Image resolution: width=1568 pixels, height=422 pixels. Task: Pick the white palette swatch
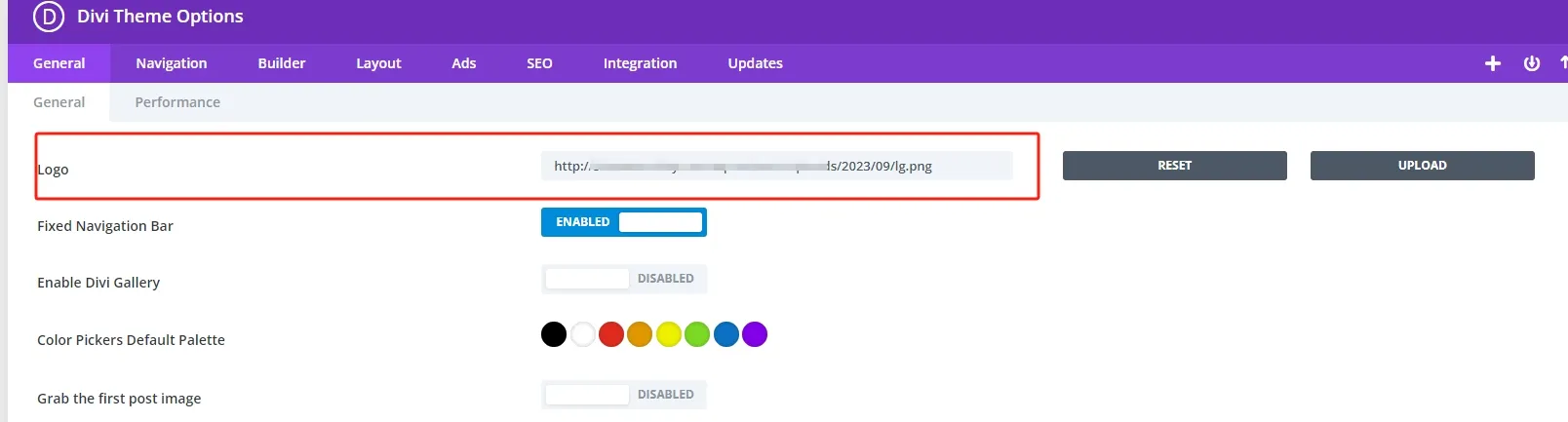pyautogui.click(x=583, y=334)
